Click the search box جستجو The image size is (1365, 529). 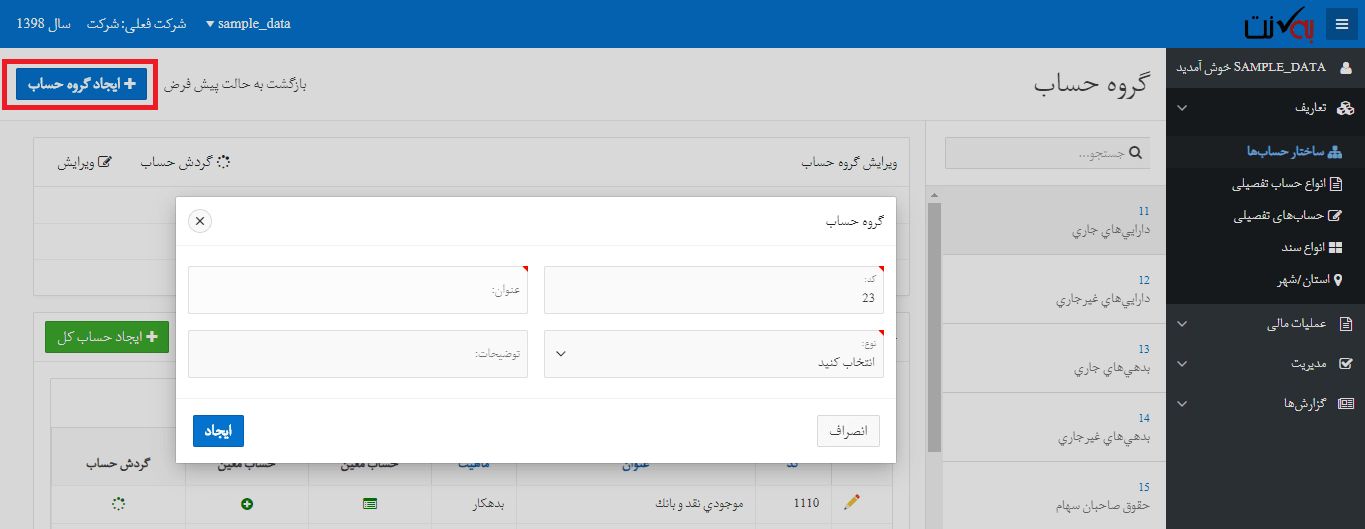(1047, 153)
